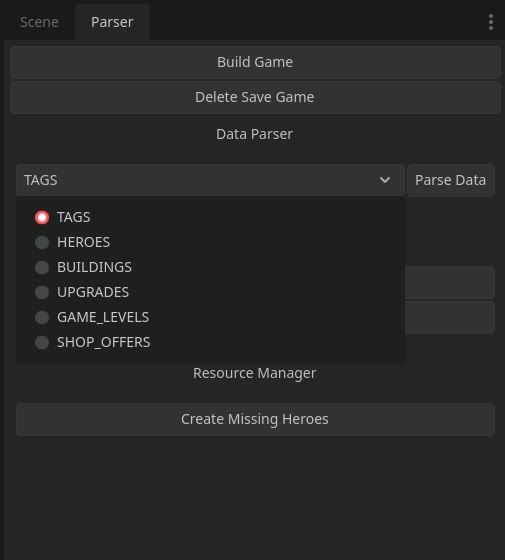
Task: Open the dock's three-dot options menu
Action: (491, 22)
